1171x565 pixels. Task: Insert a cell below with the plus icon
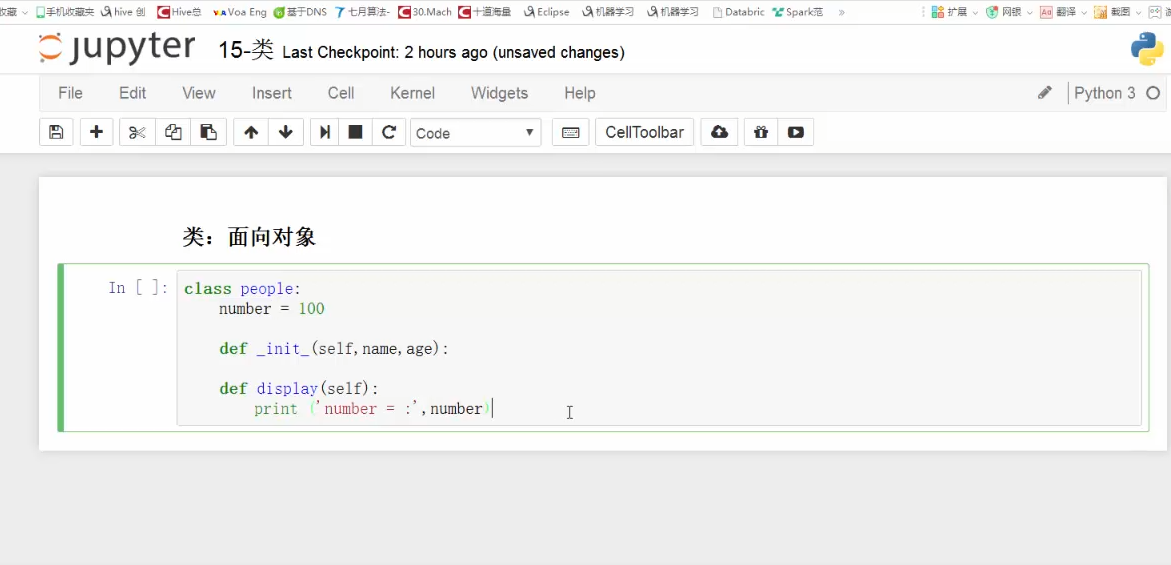(x=96, y=132)
